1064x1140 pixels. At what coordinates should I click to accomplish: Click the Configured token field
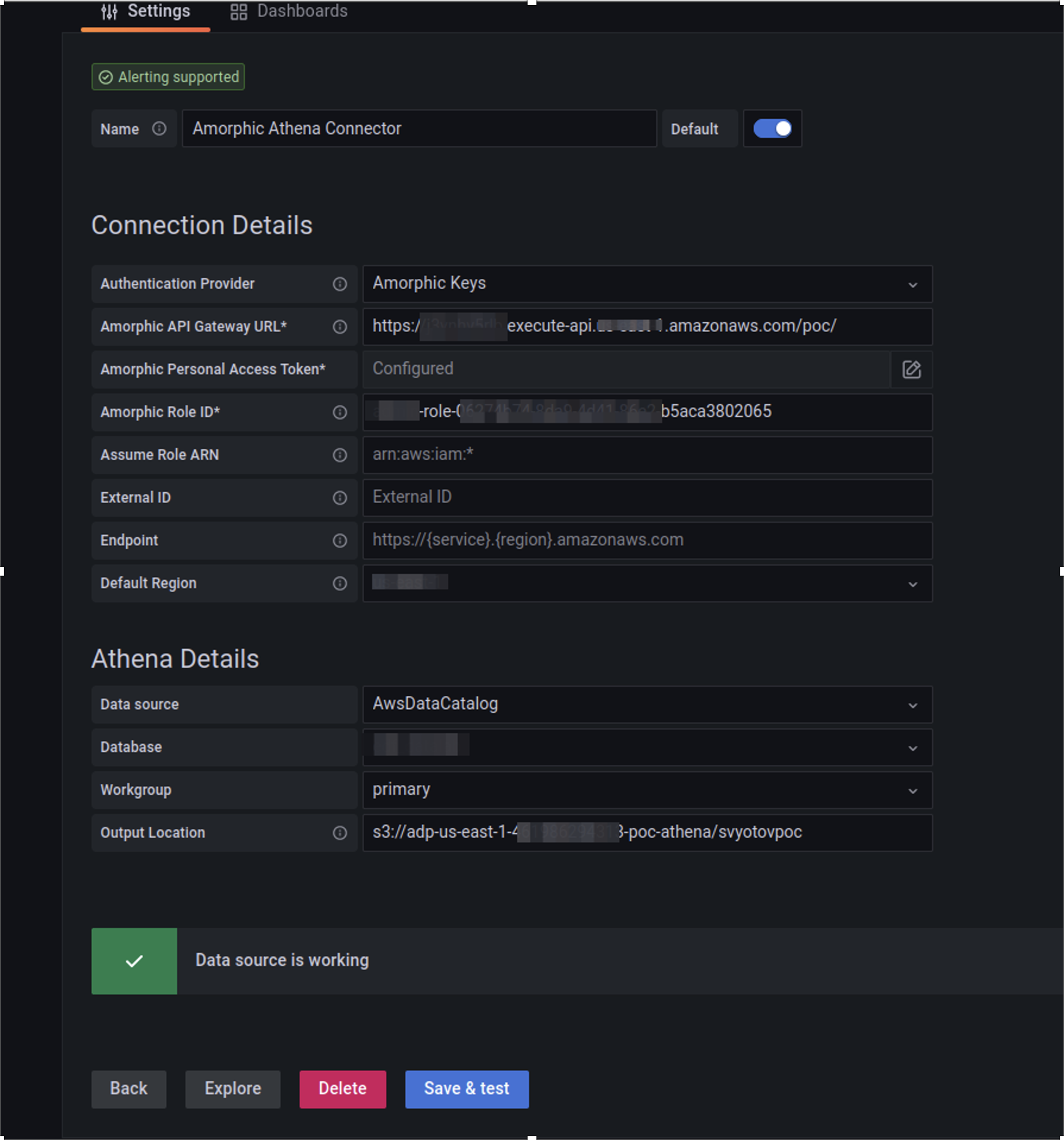626,369
